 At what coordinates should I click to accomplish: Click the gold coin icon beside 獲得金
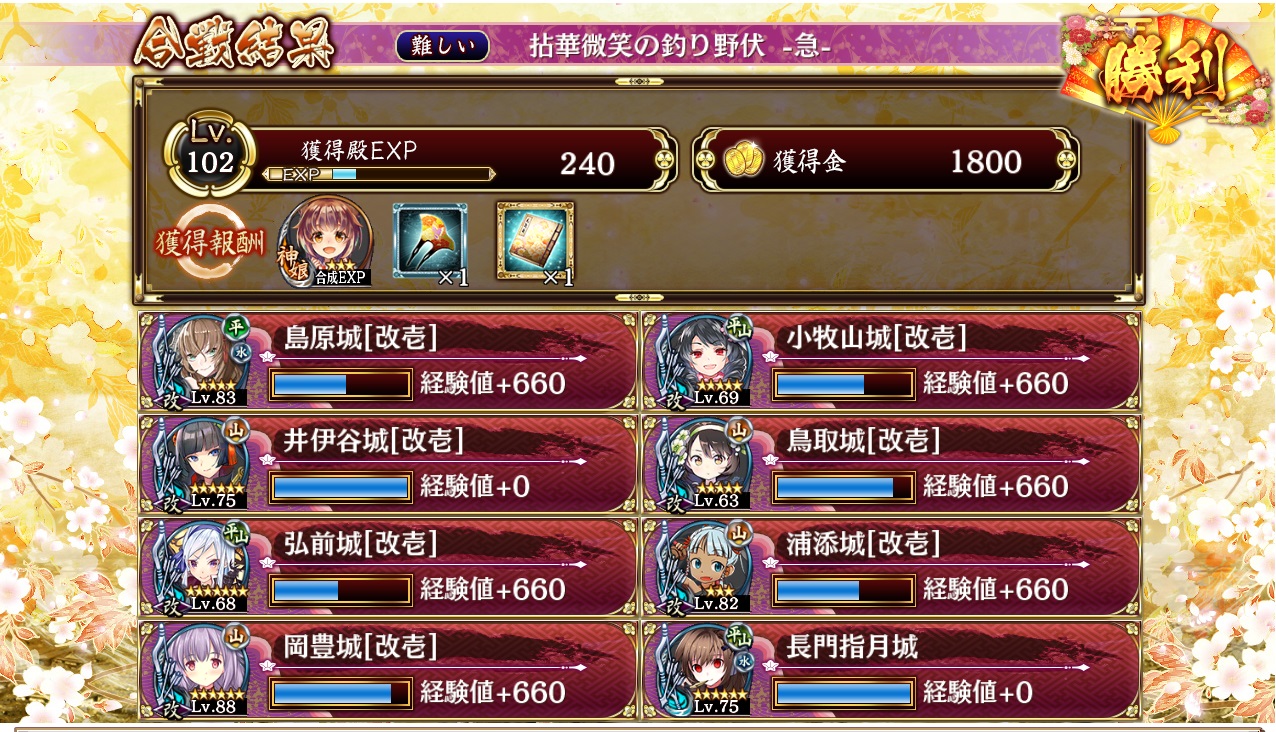click(x=742, y=161)
